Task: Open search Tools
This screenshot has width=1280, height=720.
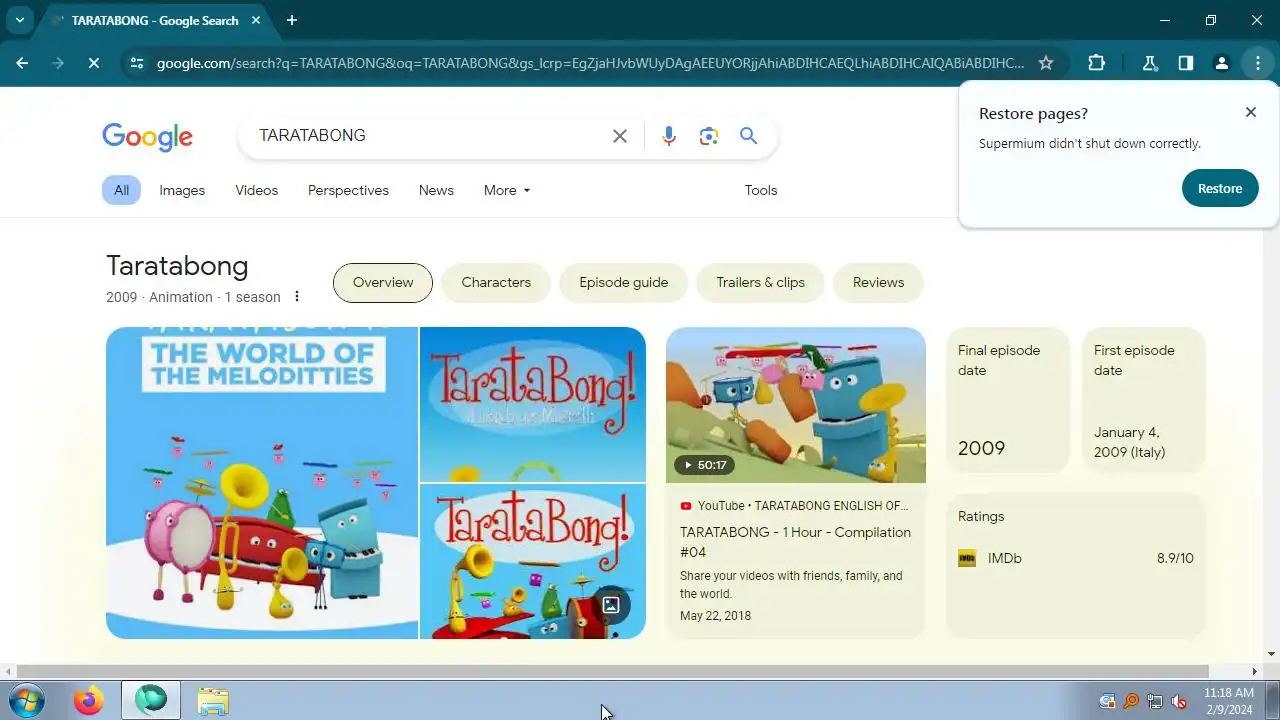Action: [x=761, y=190]
